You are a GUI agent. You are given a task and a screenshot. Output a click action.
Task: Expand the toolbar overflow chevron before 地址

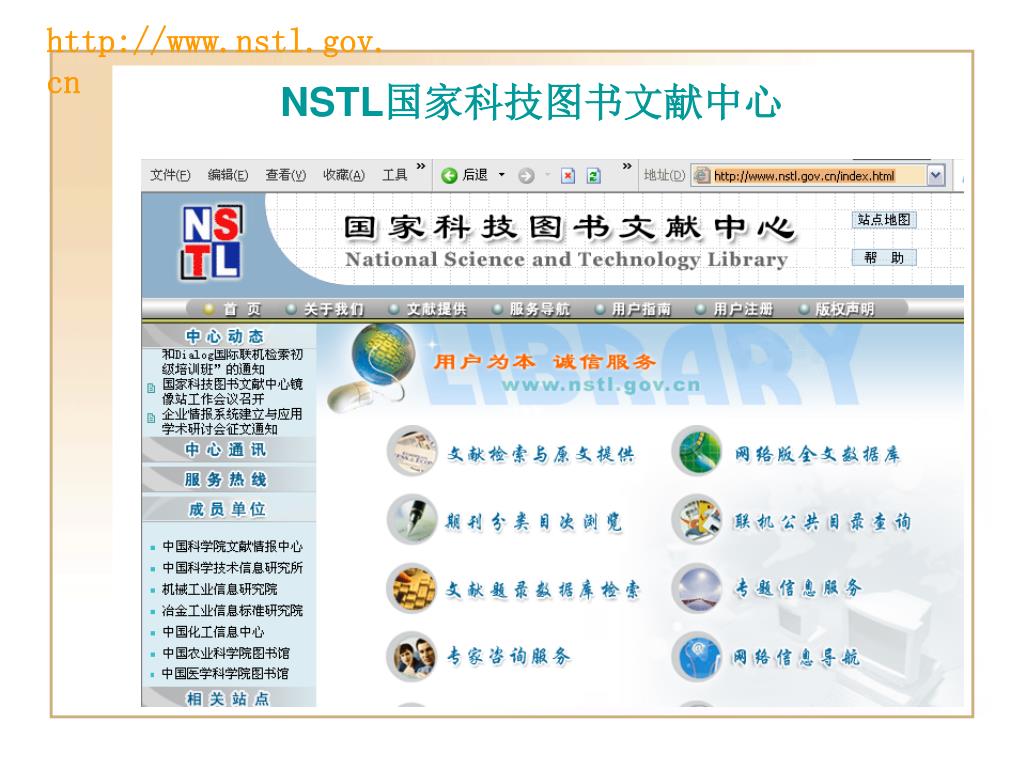(x=627, y=167)
